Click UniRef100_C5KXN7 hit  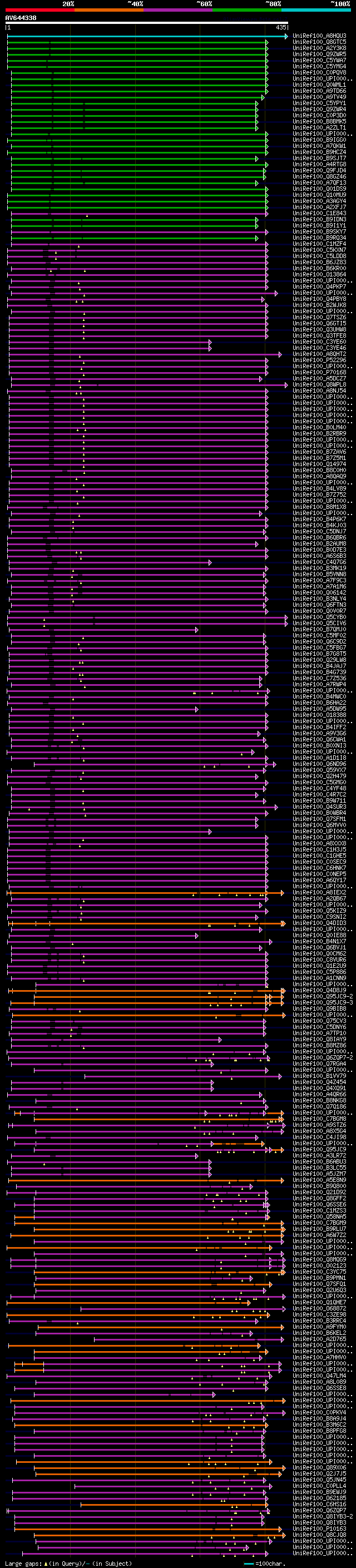(319, 250)
